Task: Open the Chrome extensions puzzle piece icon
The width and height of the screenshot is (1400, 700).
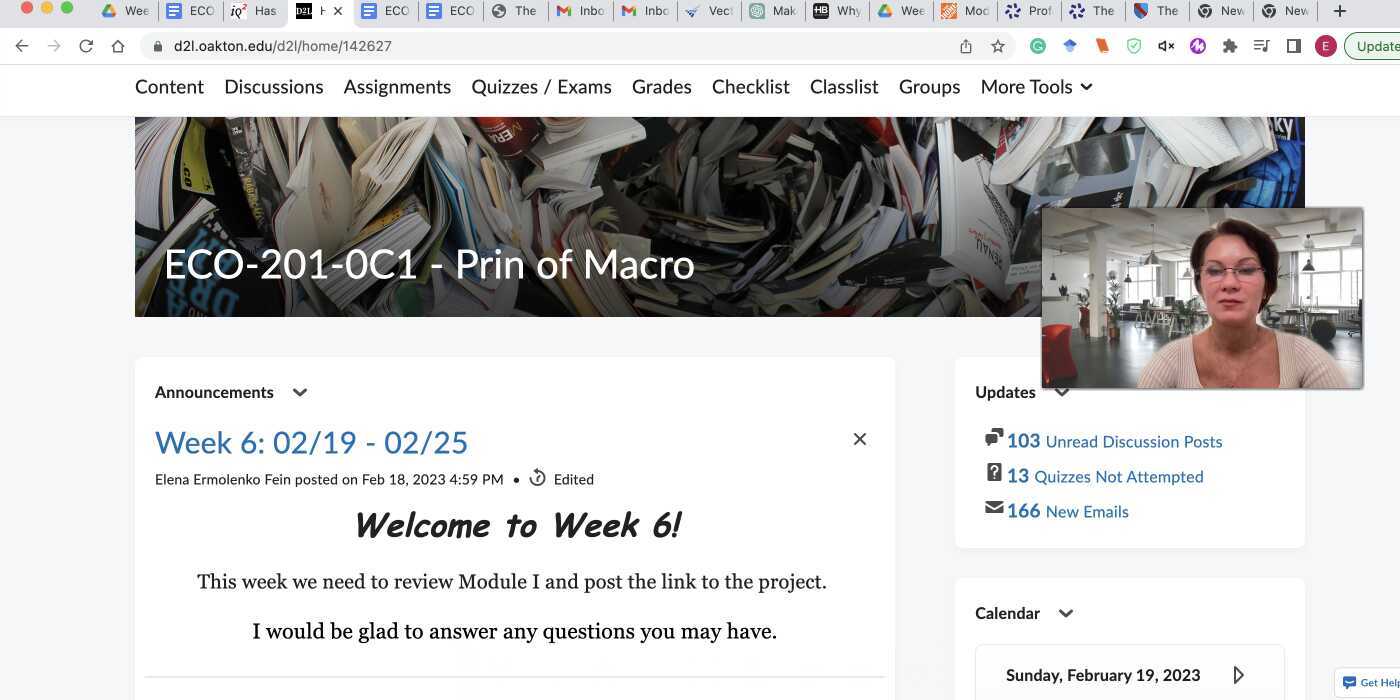Action: 1230,45
